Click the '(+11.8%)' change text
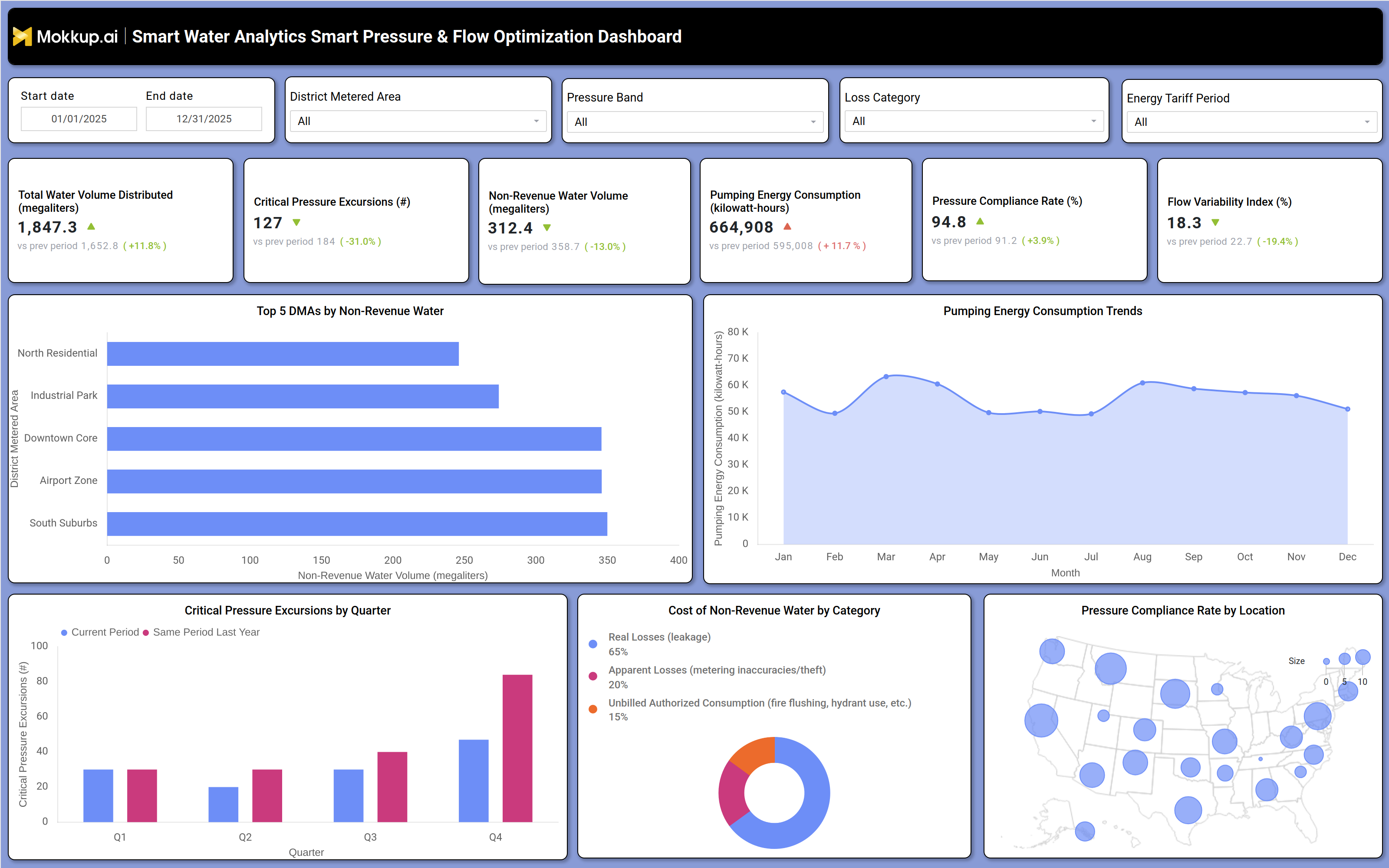Viewport: 1389px width, 868px height. point(145,246)
